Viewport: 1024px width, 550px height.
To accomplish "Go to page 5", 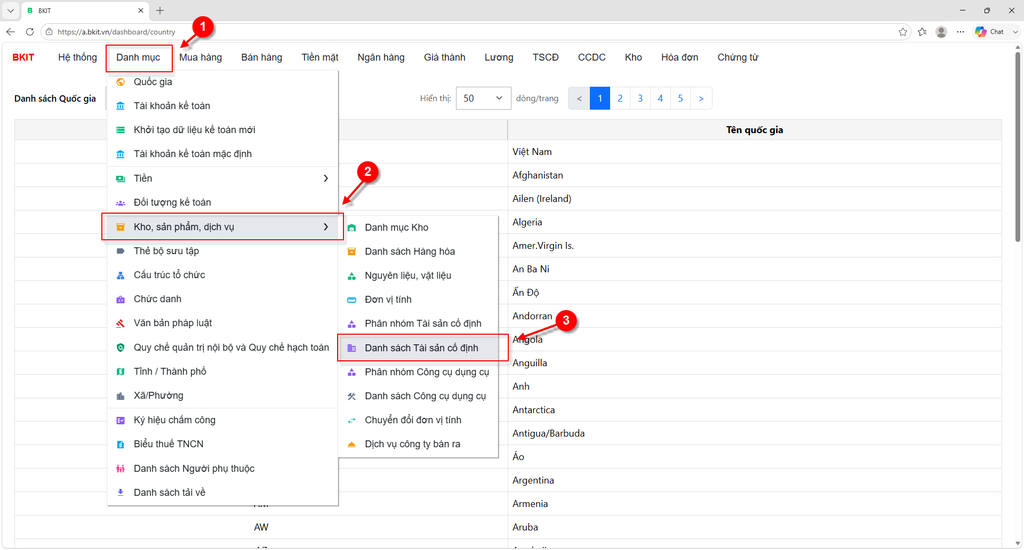I will 680,99.
